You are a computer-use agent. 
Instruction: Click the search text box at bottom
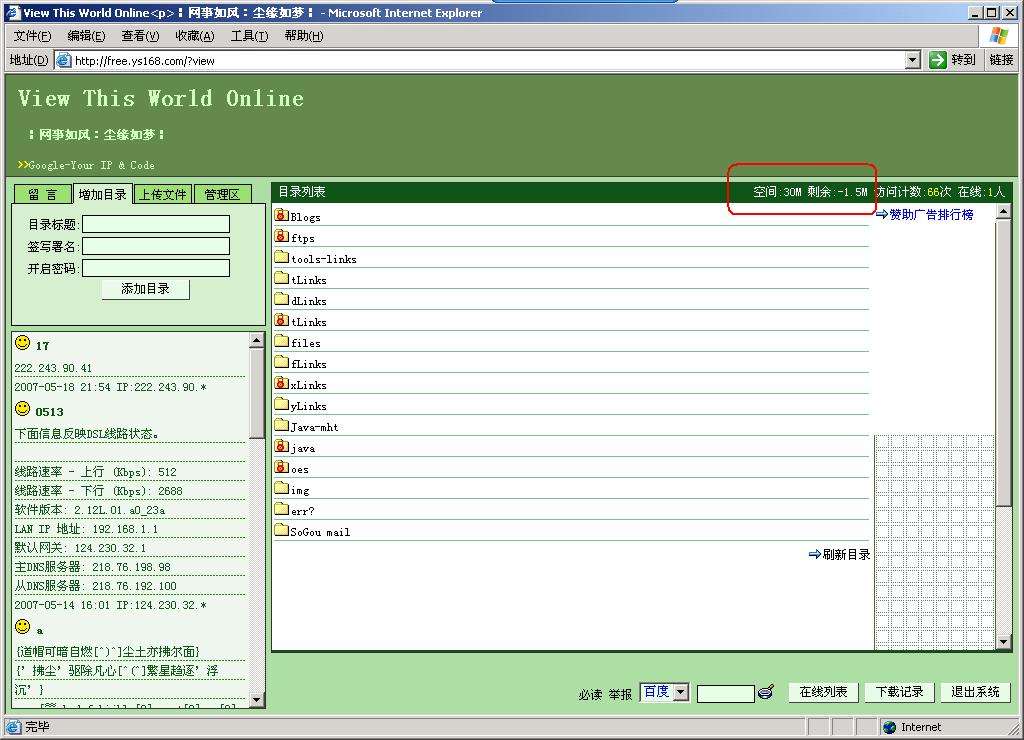click(726, 693)
